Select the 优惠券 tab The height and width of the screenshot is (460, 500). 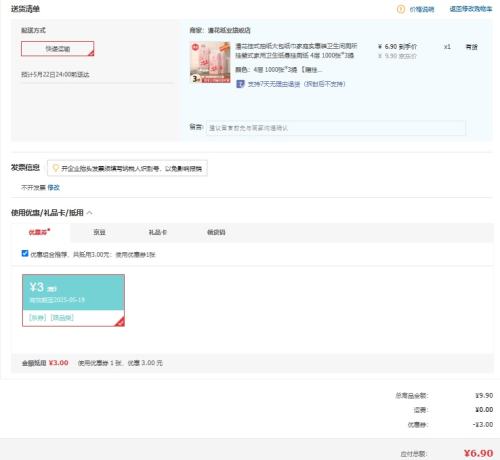(39, 232)
